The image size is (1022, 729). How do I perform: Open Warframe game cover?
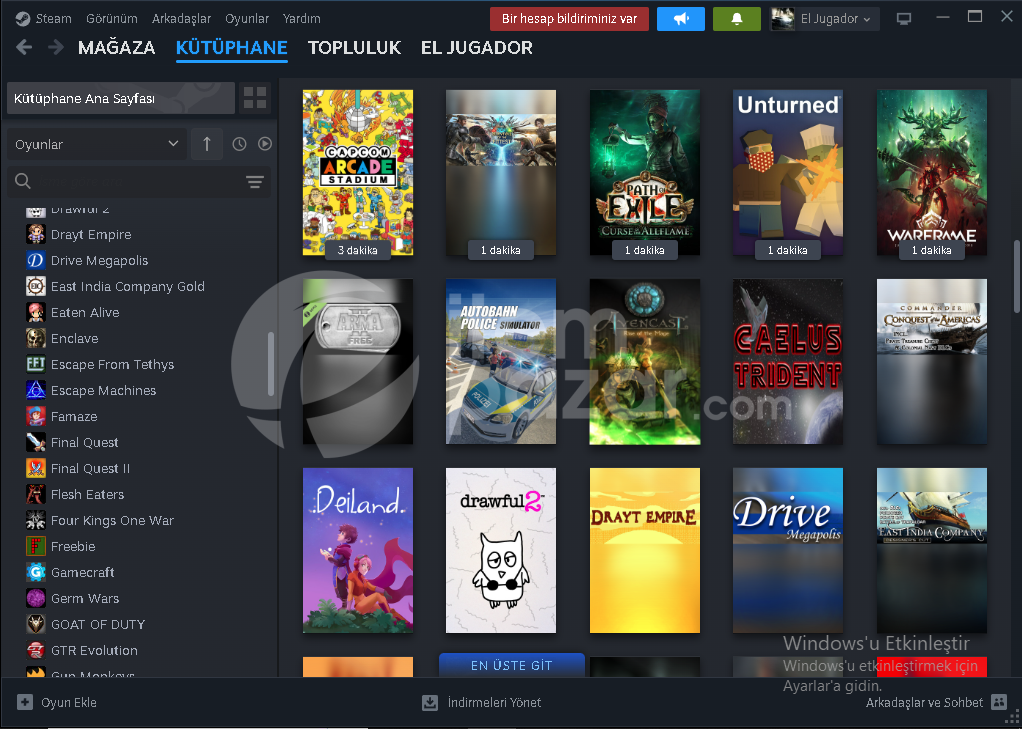coord(931,172)
